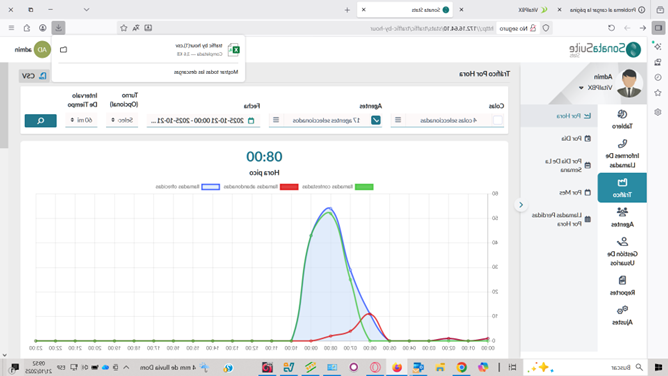Viewport: 668px width, 376px height.
Task: Go back with the arrow pointing right
Action: [x=642, y=28]
